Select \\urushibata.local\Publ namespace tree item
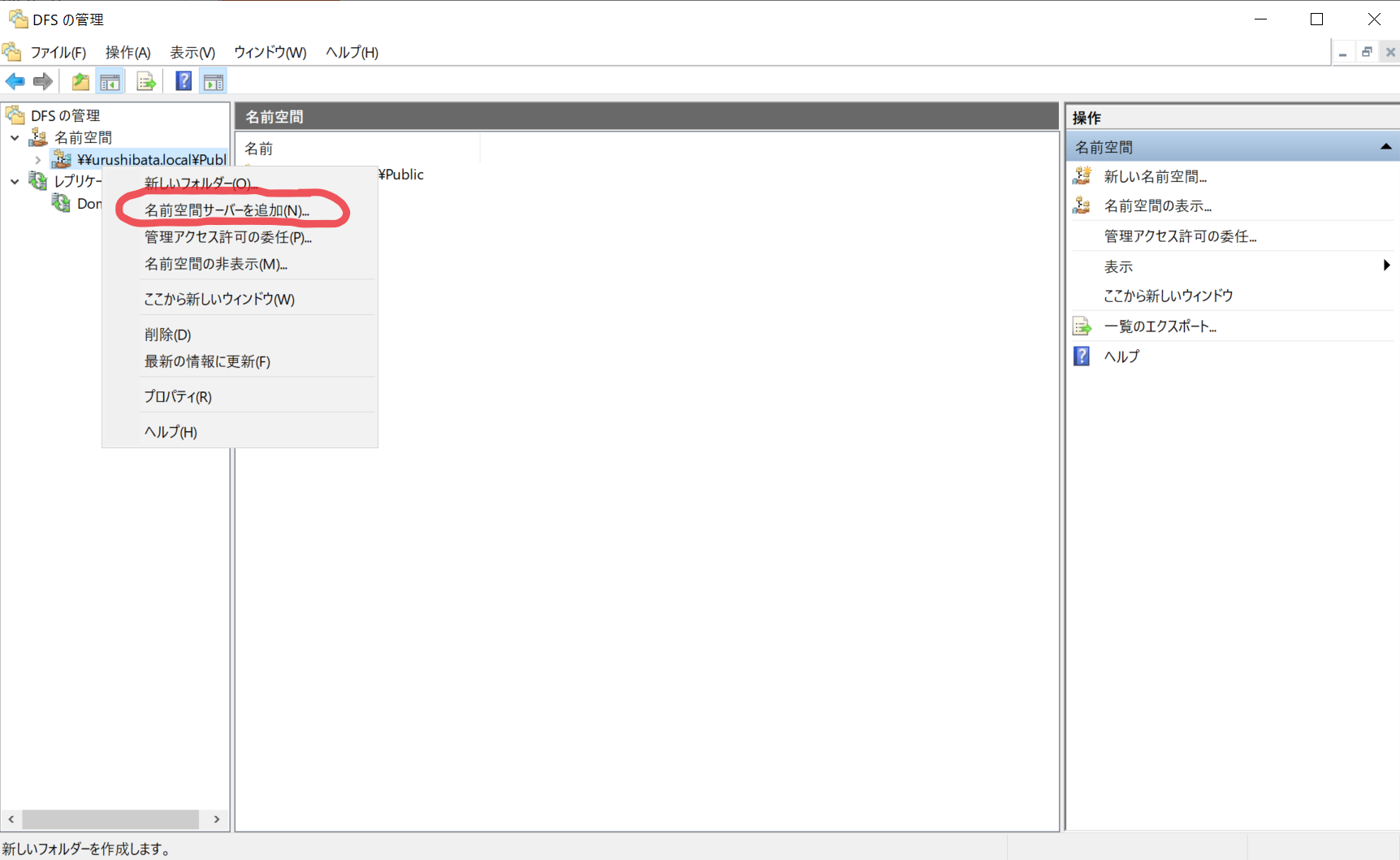 152,159
